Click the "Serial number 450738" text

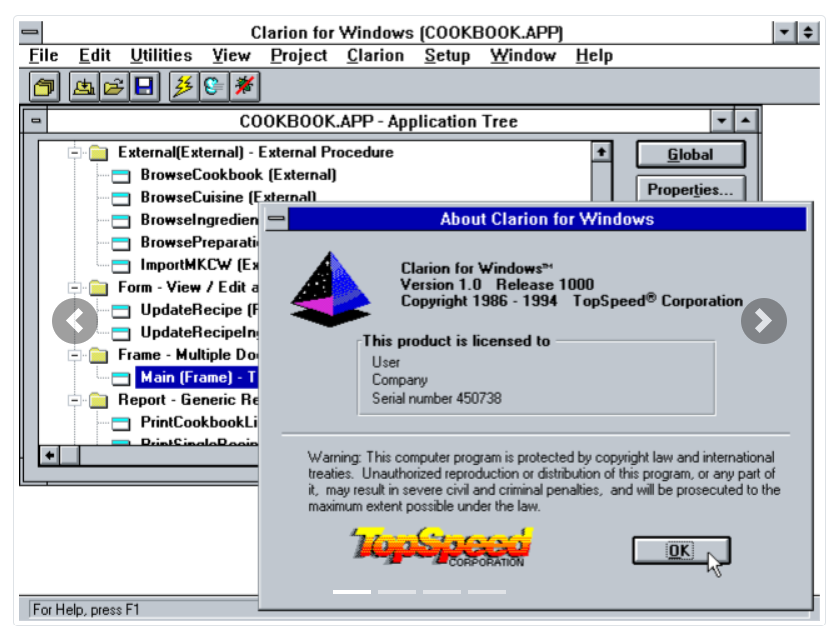[x=437, y=398]
